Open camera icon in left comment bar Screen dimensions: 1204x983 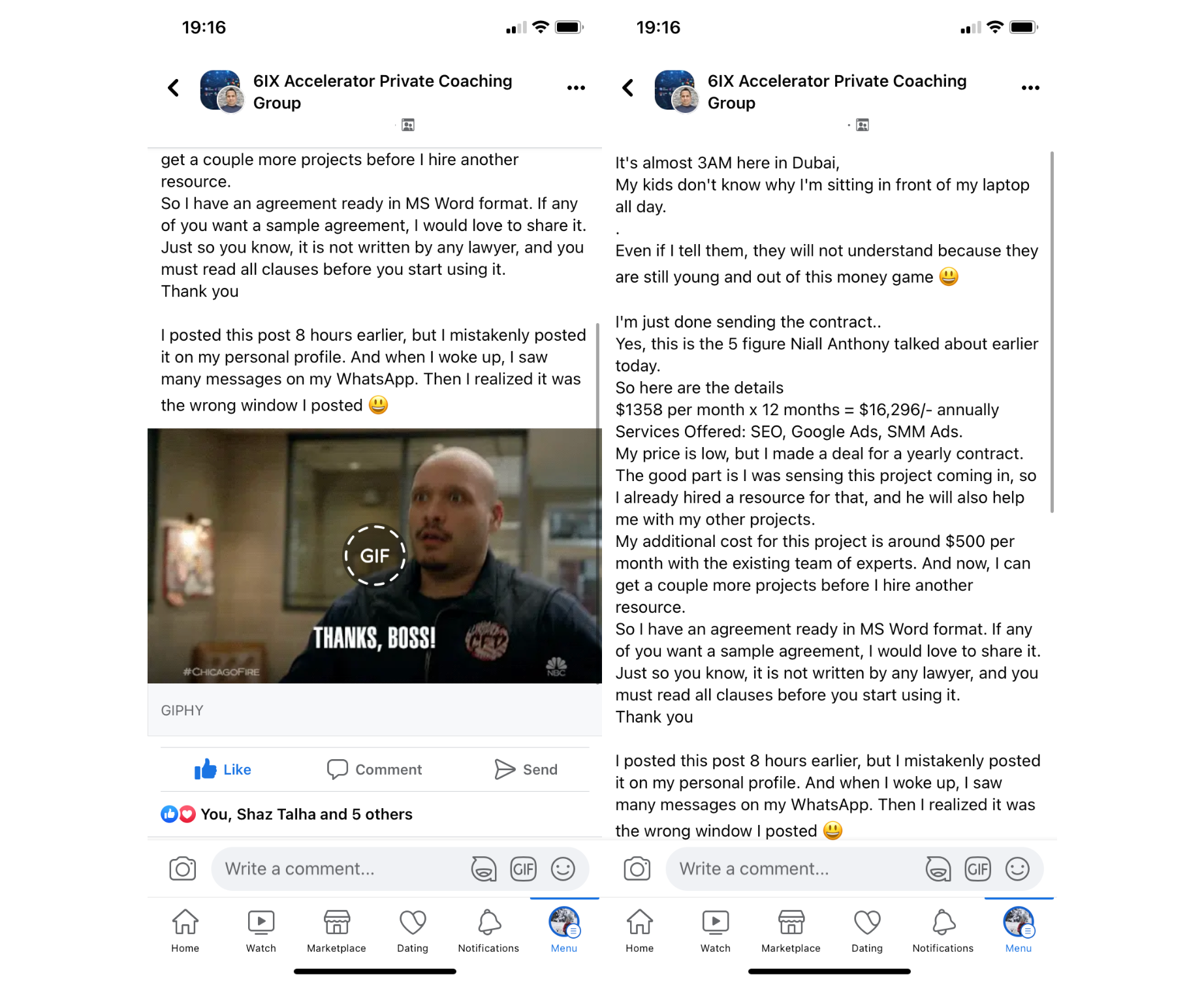(x=183, y=869)
